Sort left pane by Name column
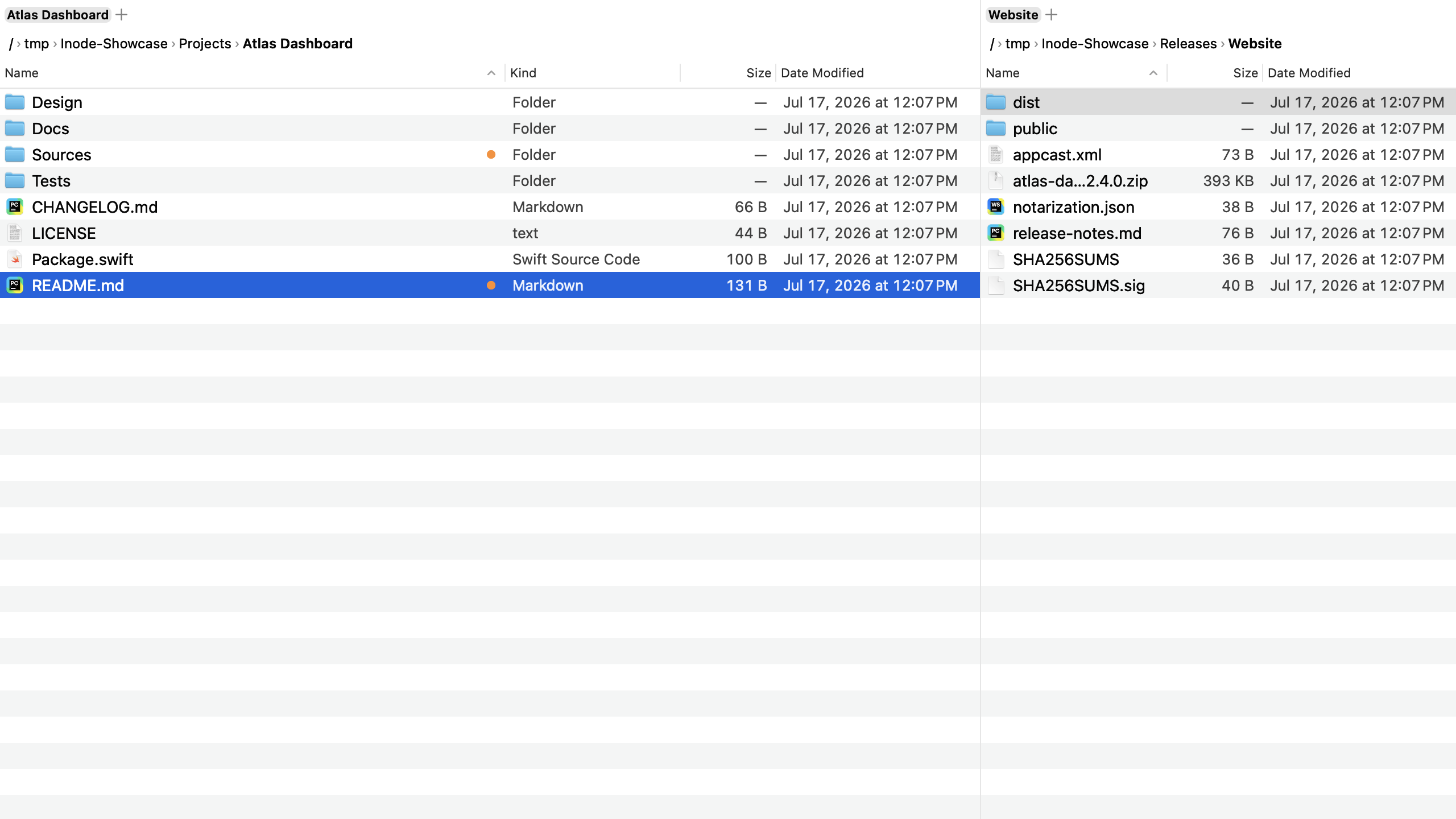The height and width of the screenshot is (819, 1456). [22, 73]
